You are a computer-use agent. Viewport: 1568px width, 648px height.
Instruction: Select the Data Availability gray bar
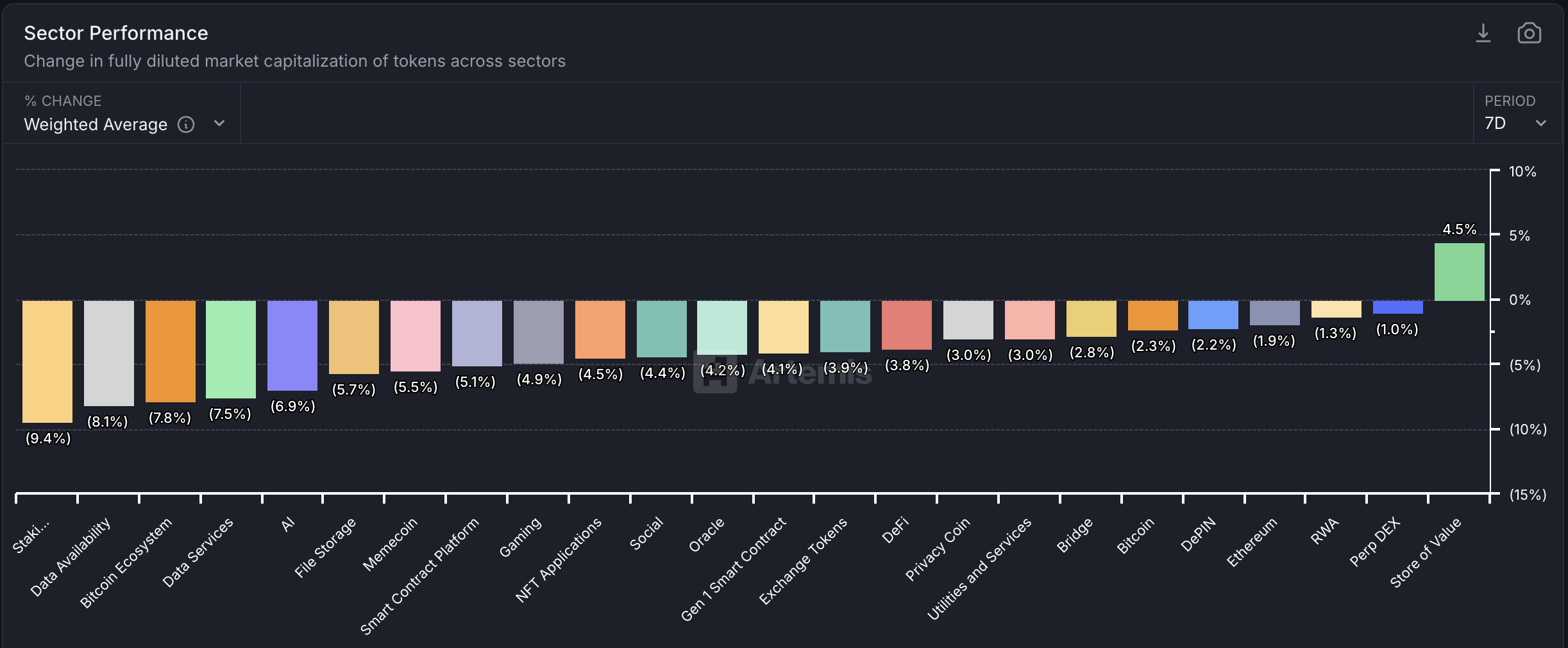tap(108, 353)
